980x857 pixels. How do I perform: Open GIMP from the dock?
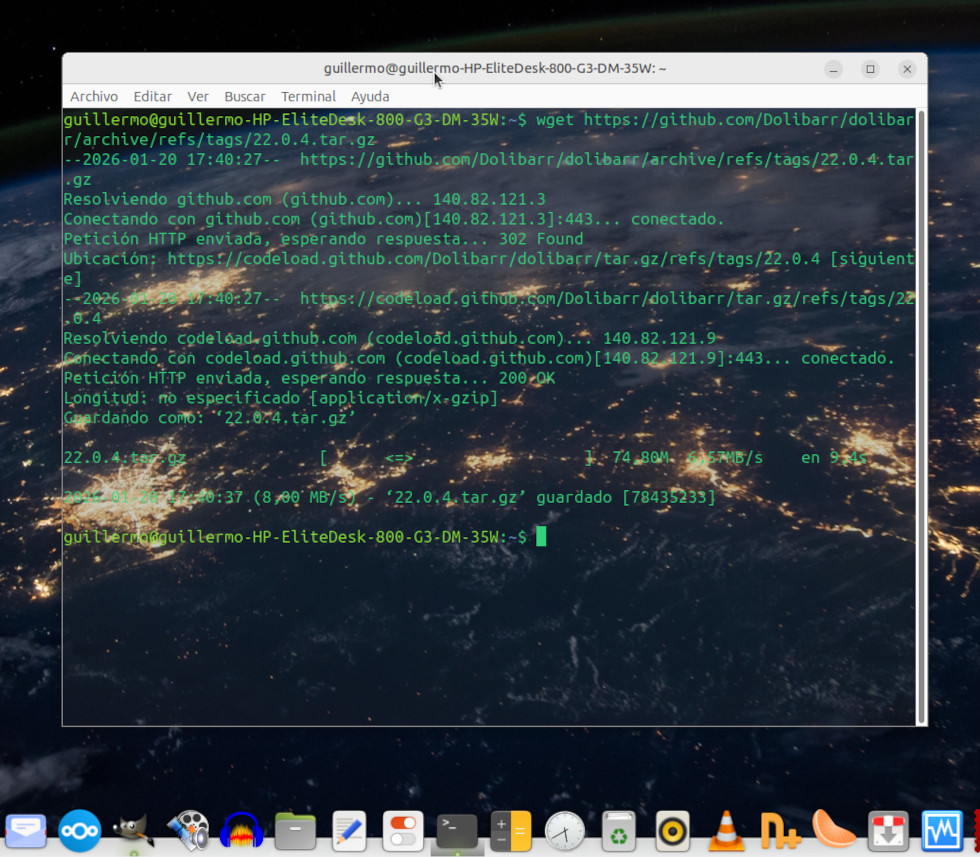pyautogui.click(x=133, y=830)
